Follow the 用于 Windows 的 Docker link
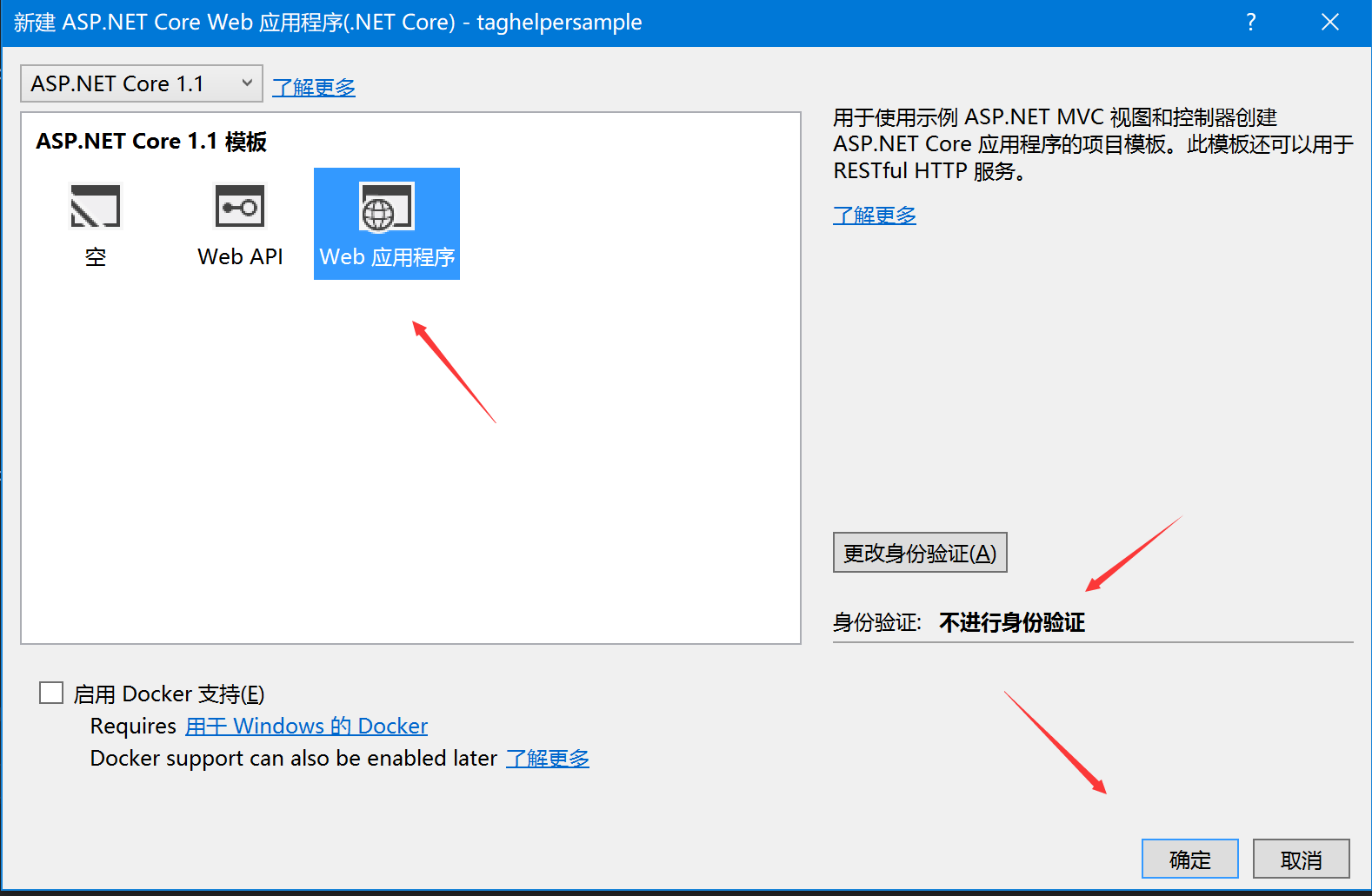Image resolution: width=1372 pixels, height=896 pixels. [x=306, y=726]
